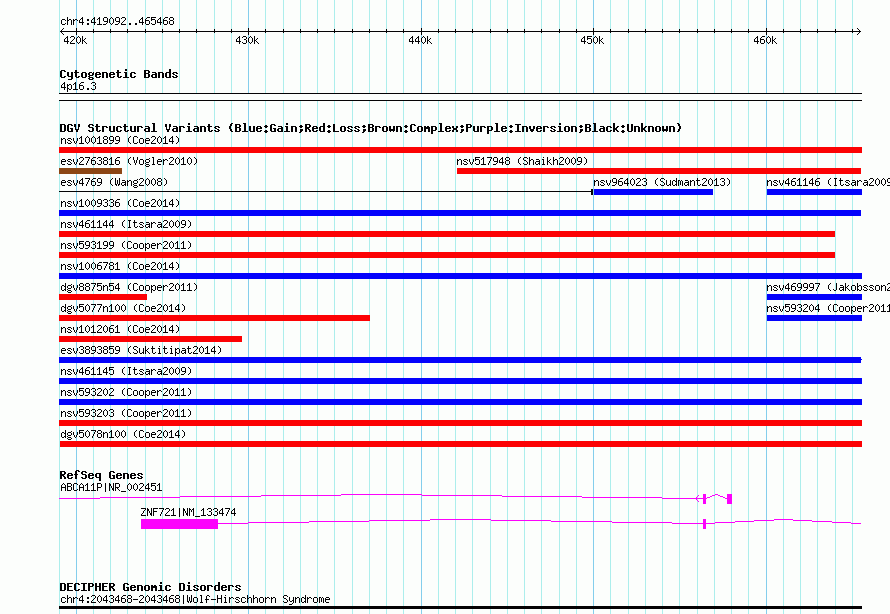Click the dgv8875n54 (Cooper2011) red loss bar
The image size is (890, 614).
tap(103, 297)
